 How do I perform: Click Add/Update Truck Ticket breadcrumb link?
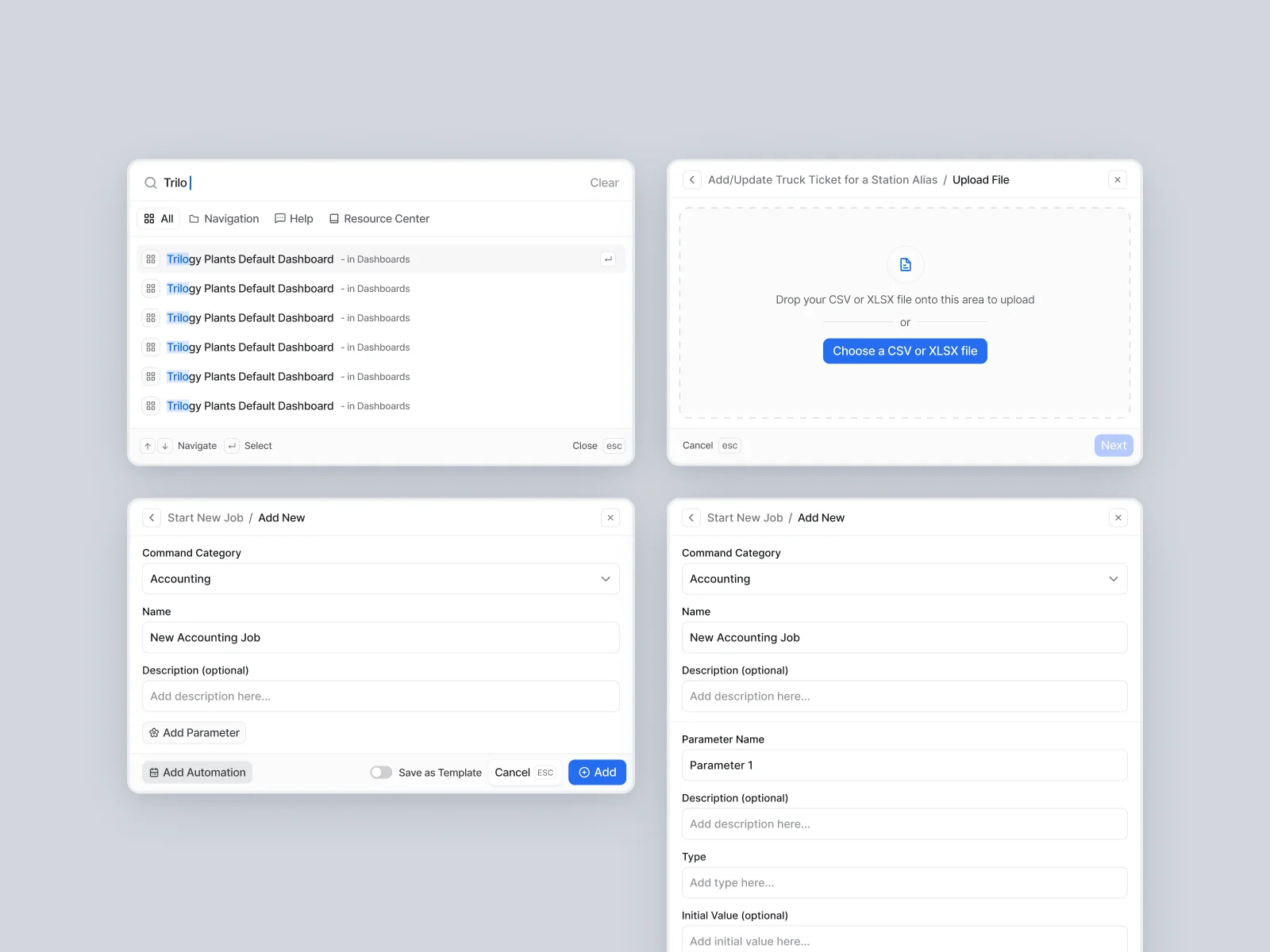tap(822, 180)
